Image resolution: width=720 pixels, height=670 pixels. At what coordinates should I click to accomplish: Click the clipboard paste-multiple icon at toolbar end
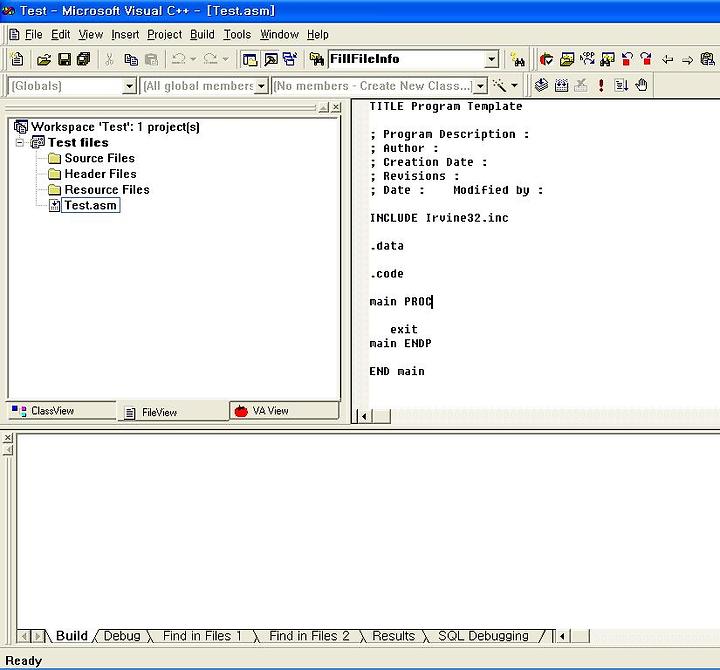[x=707, y=59]
